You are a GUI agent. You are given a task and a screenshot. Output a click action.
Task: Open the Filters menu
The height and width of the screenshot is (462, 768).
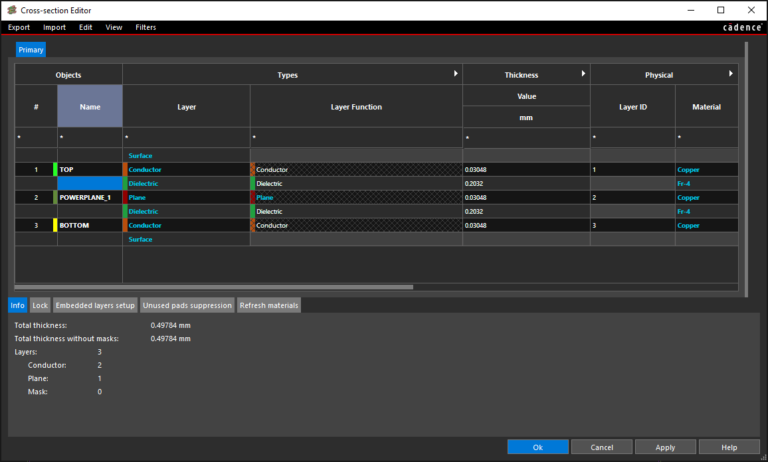click(x=146, y=27)
